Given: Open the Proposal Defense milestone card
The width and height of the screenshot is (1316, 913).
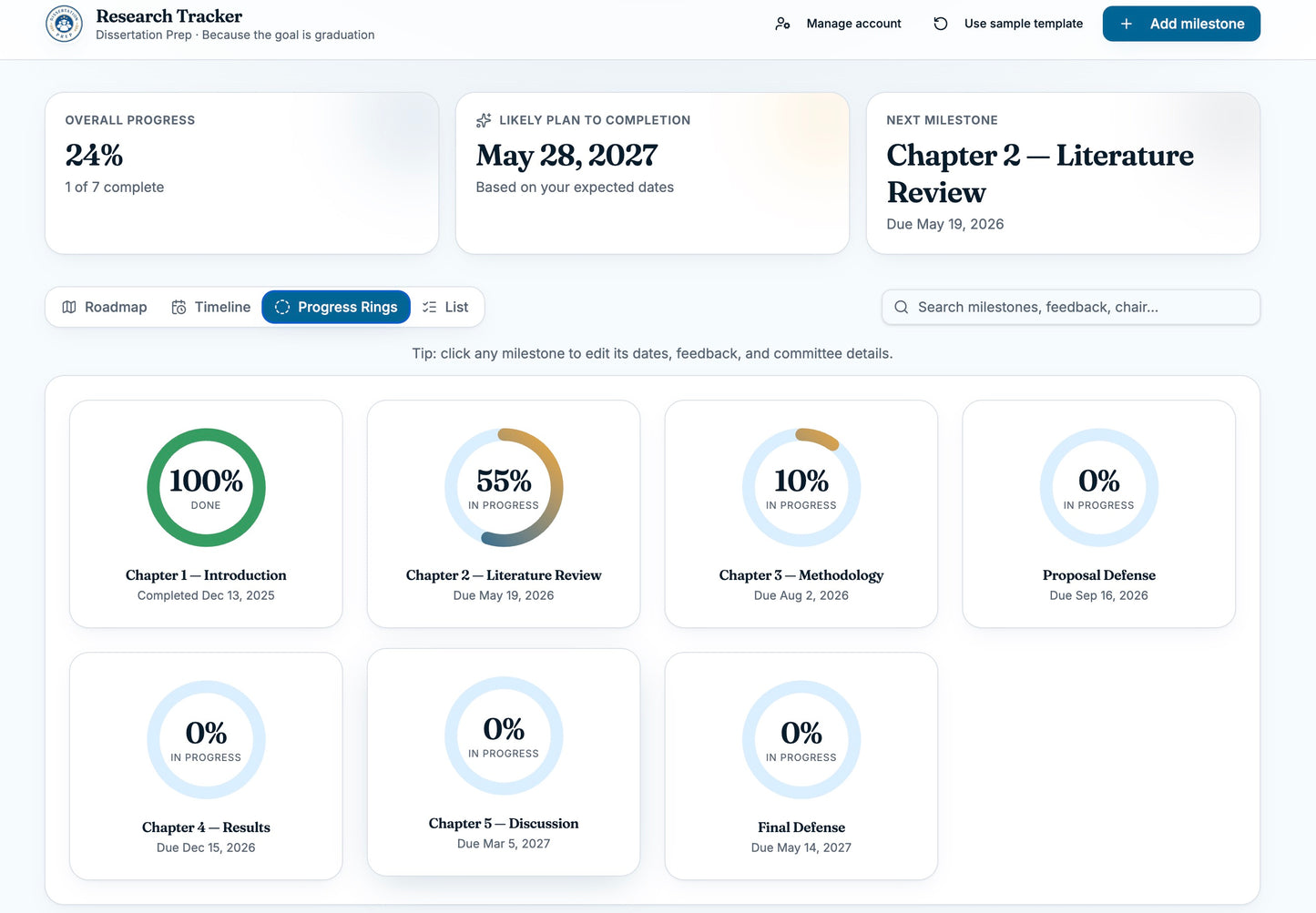Looking at the screenshot, I should 1099,514.
